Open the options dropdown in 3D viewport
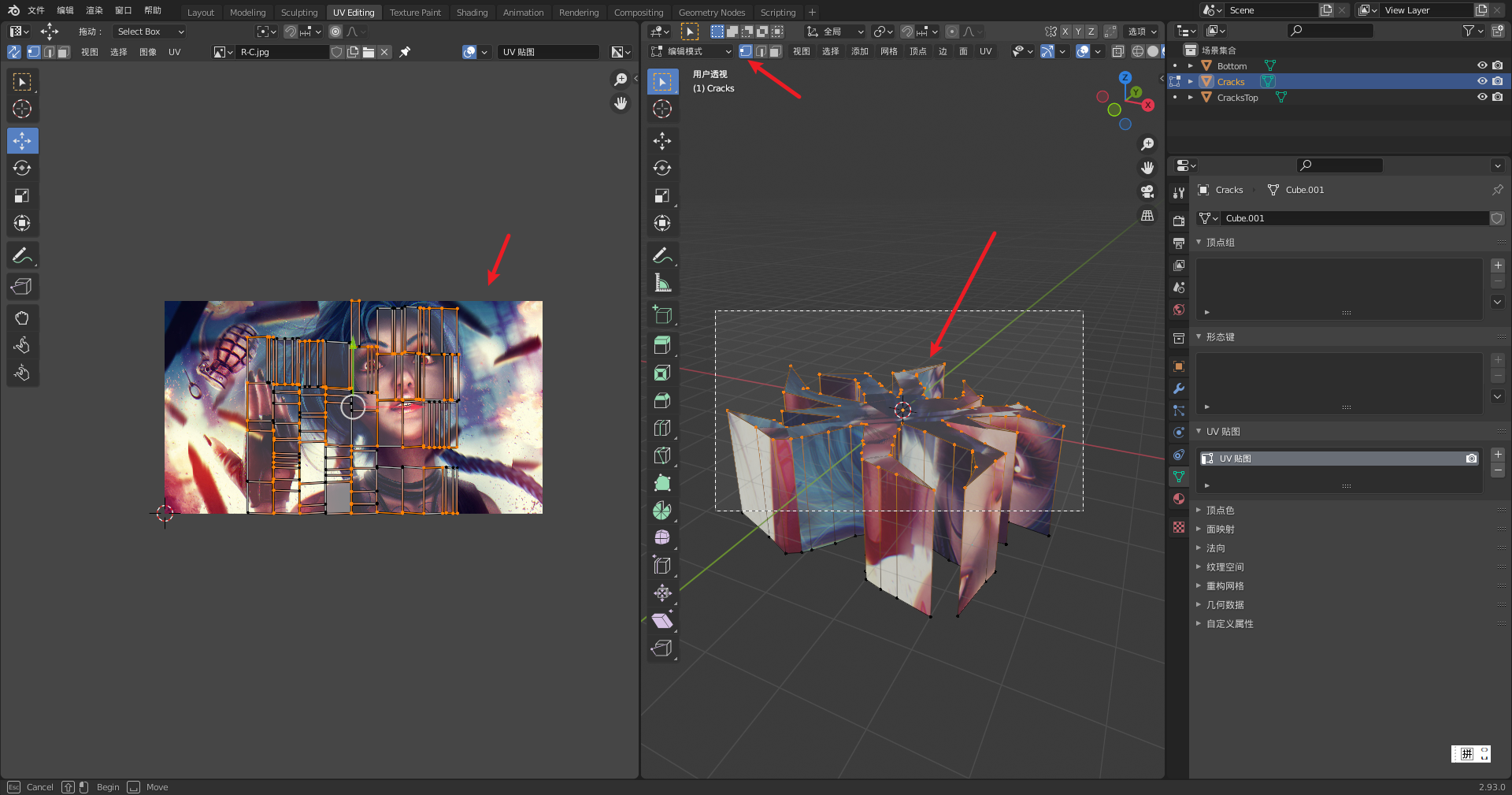1512x795 pixels. point(1142,32)
